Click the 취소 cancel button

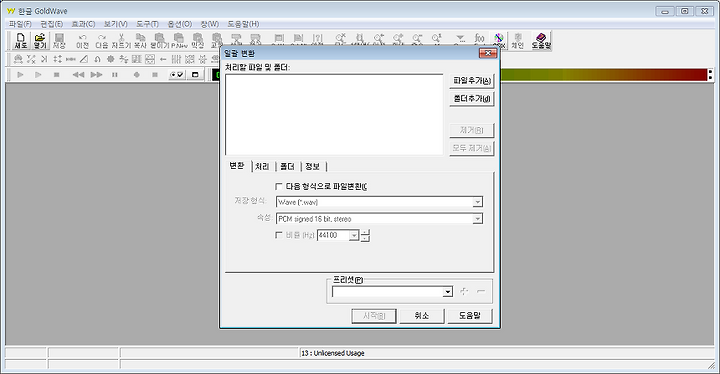click(422, 316)
